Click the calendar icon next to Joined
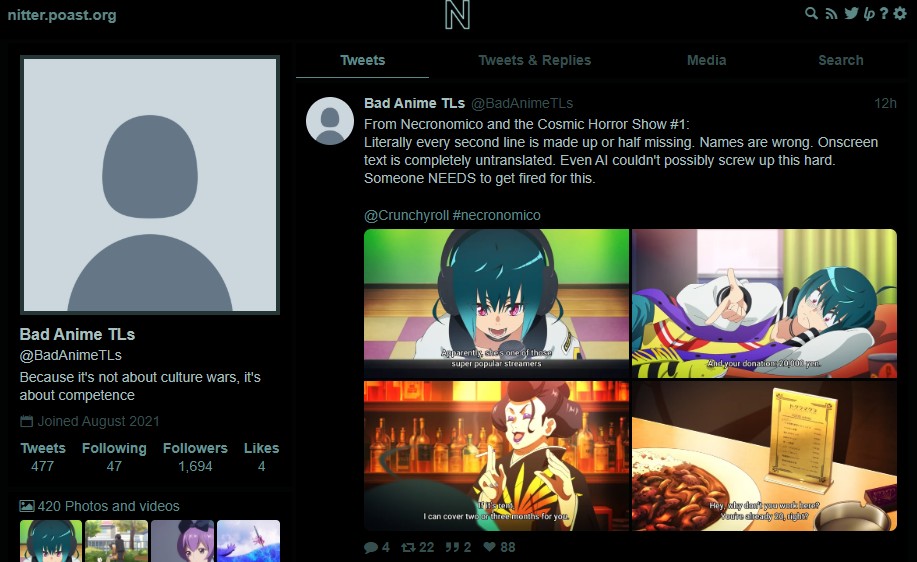The width and height of the screenshot is (917, 562). click(x=26, y=421)
